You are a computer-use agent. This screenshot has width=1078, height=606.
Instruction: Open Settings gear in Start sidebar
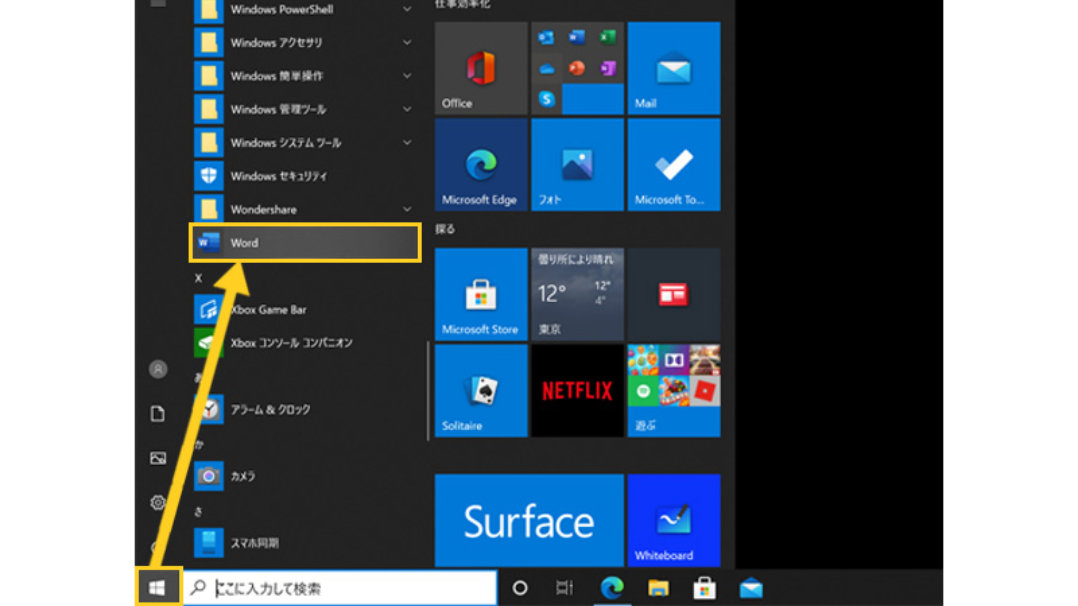[x=158, y=502]
